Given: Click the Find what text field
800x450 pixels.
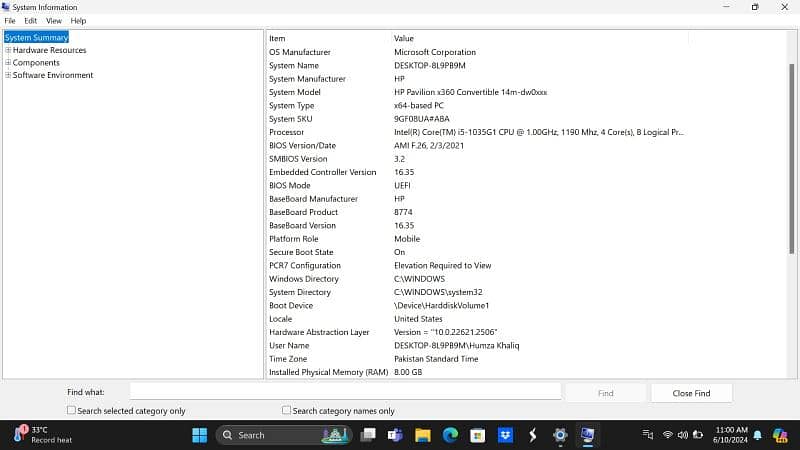Looking at the screenshot, I should [345, 393].
